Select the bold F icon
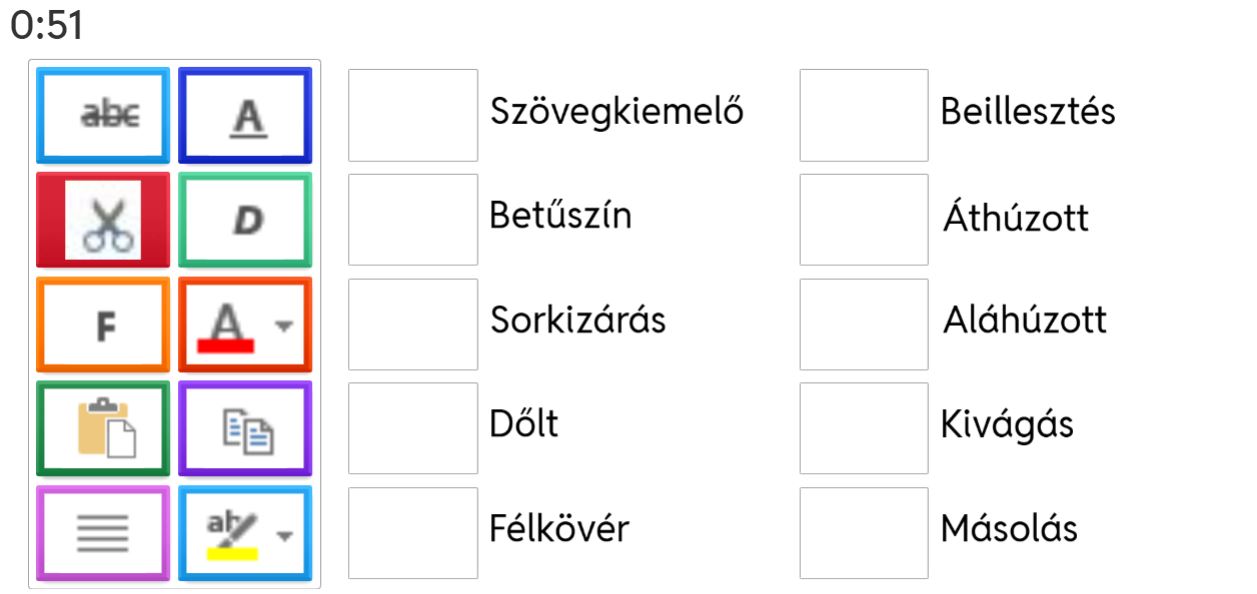Image resolution: width=1257 pixels, height=594 pixels. pos(103,322)
